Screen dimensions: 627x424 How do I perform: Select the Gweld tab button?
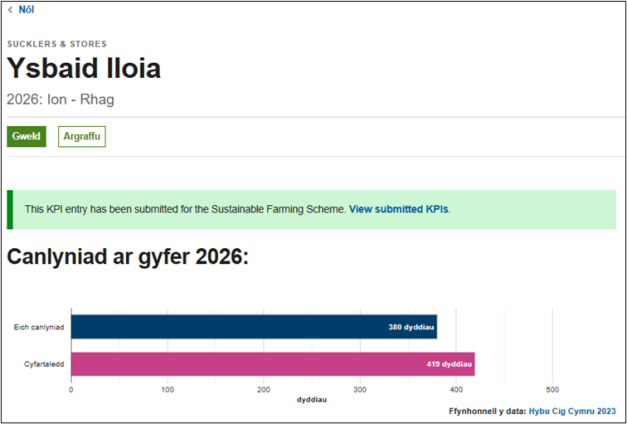pyautogui.click(x=26, y=137)
